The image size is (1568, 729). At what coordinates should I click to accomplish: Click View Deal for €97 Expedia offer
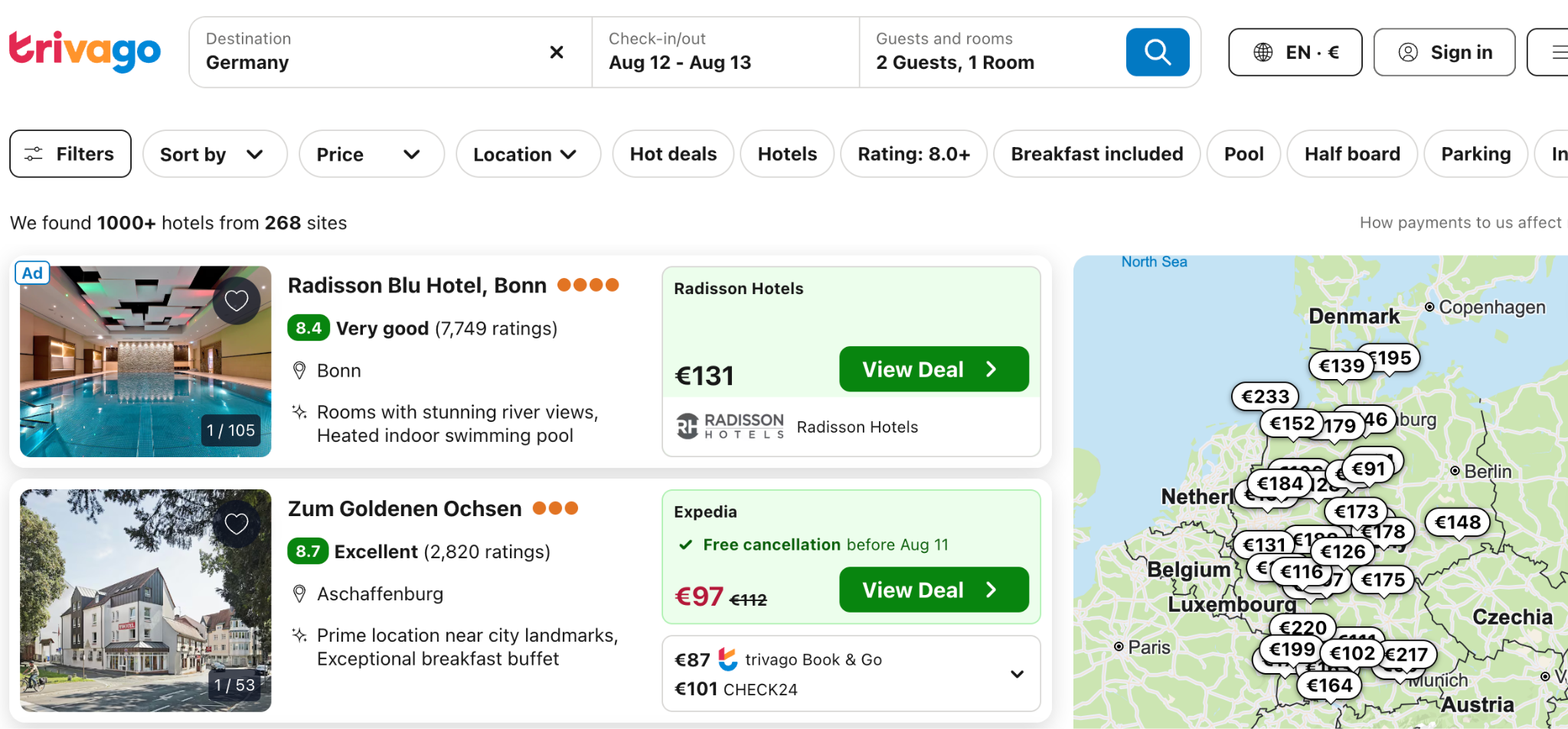[933, 590]
